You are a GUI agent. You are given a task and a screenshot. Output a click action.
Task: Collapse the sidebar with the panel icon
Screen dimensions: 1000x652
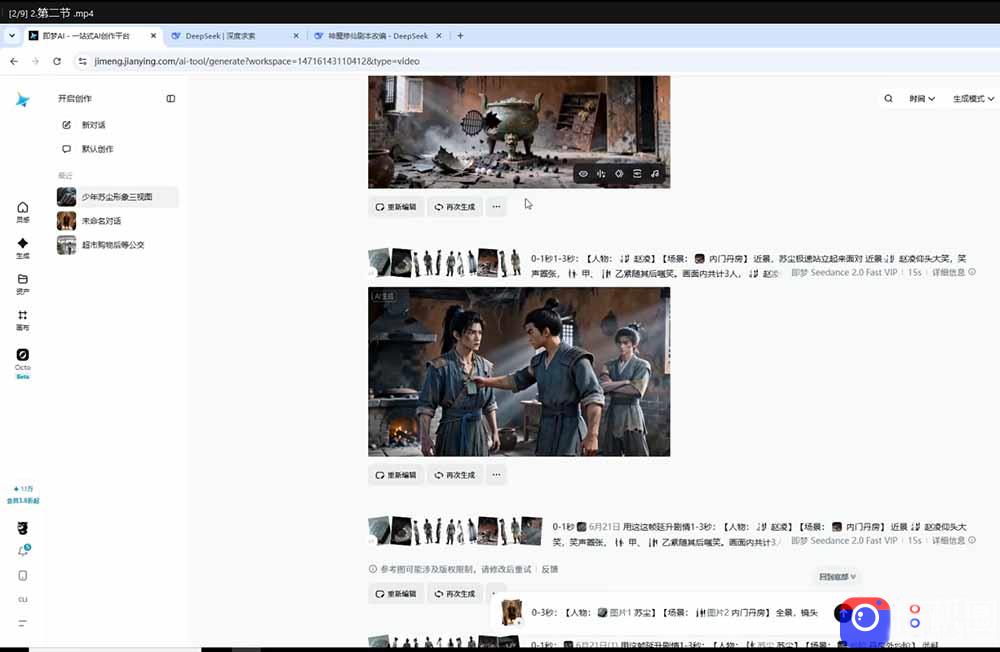pyautogui.click(x=170, y=98)
